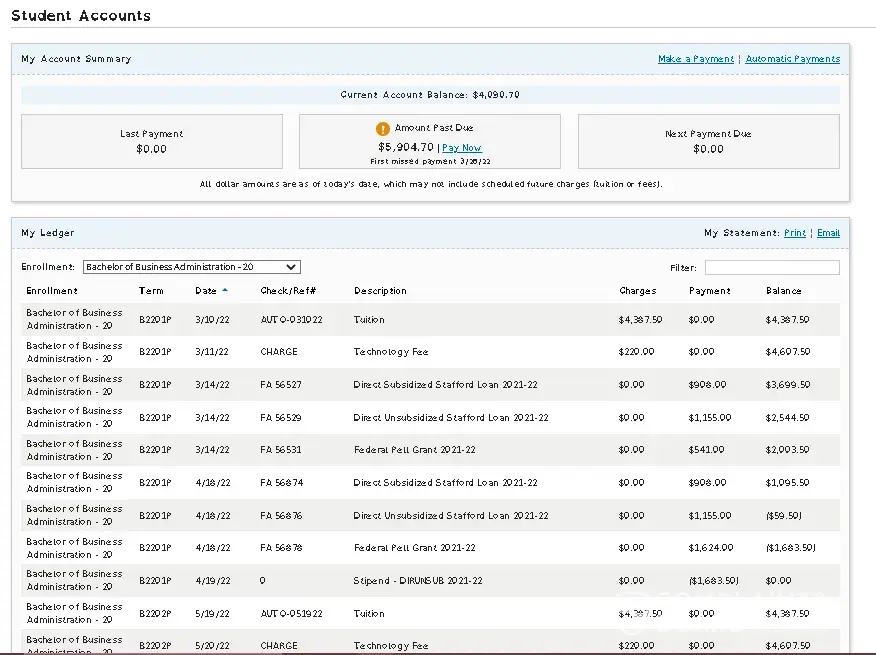Sort ledger by Term column header
Viewport: 876px width, 655px height.
coord(151,291)
